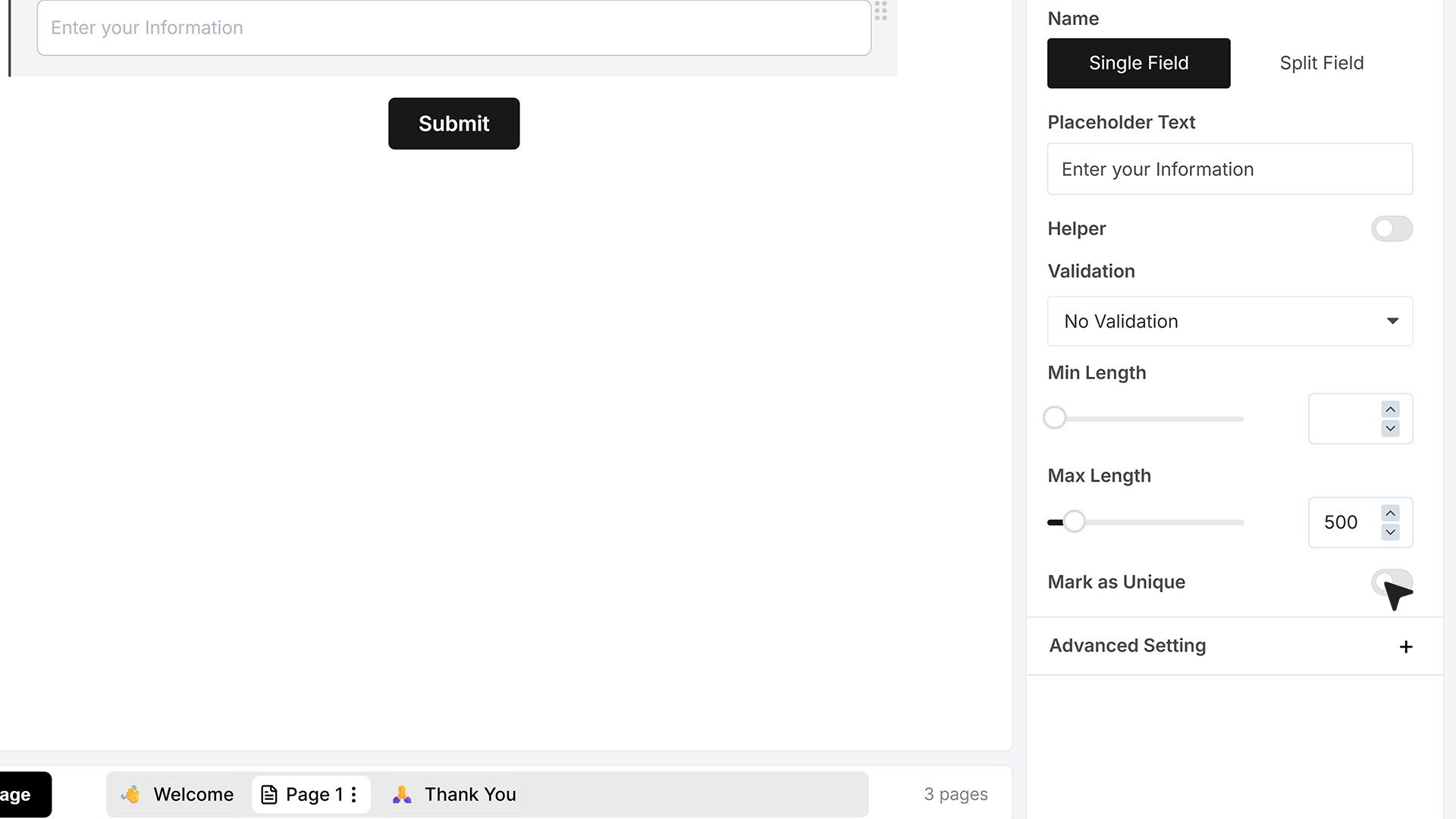Click the waving hand Welcome icon
1456x819 pixels.
click(x=130, y=794)
